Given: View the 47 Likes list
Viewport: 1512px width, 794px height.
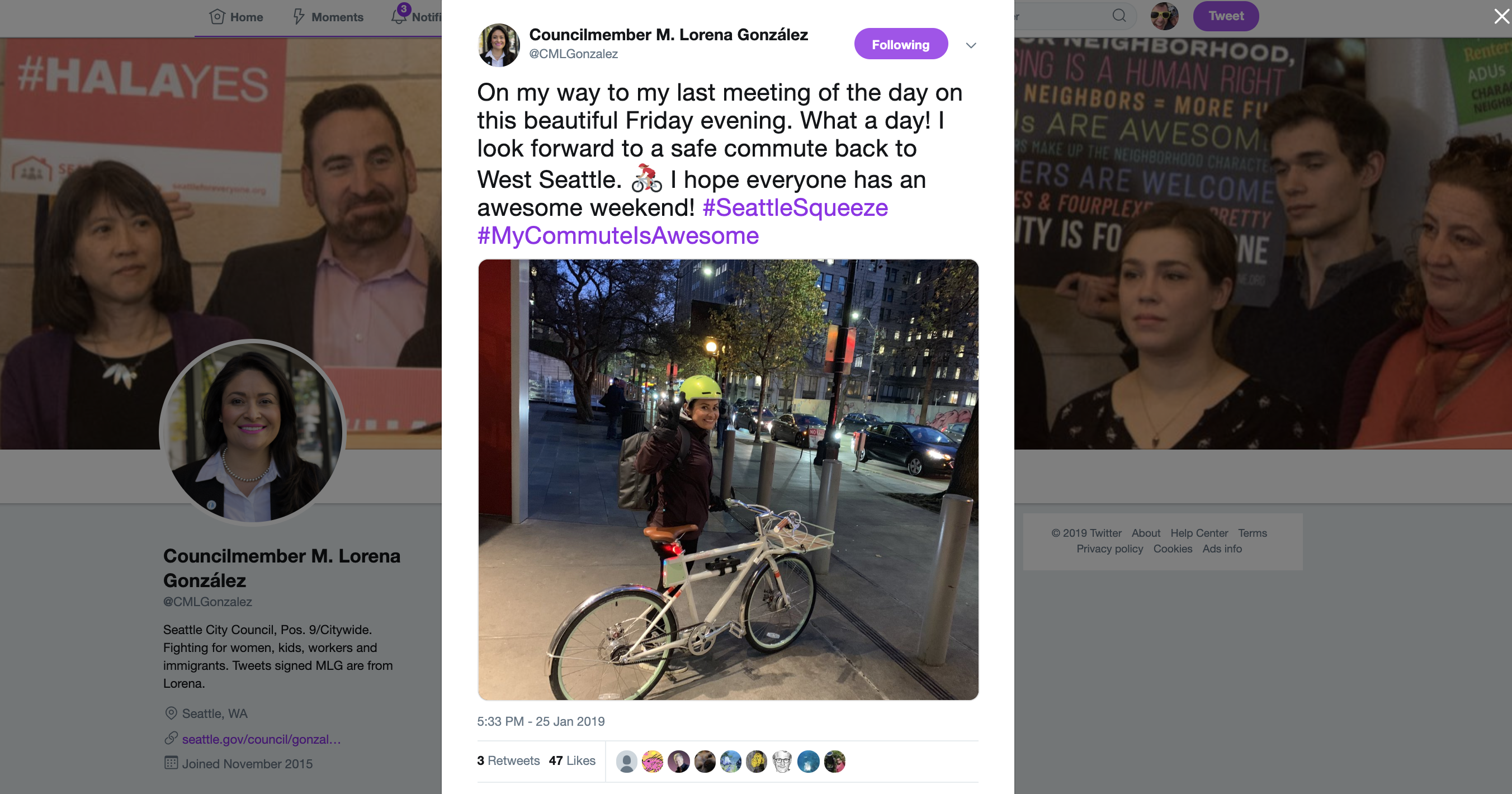Looking at the screenshot, I should tap(572, 760).
